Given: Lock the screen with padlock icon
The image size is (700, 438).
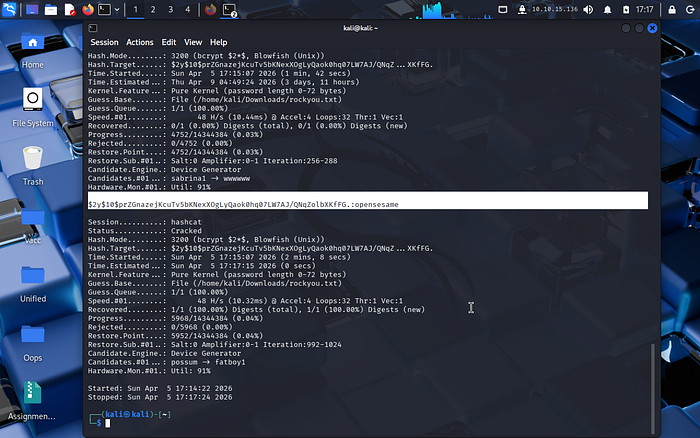Looking at the screenshot, I should [x=672, y=10].
